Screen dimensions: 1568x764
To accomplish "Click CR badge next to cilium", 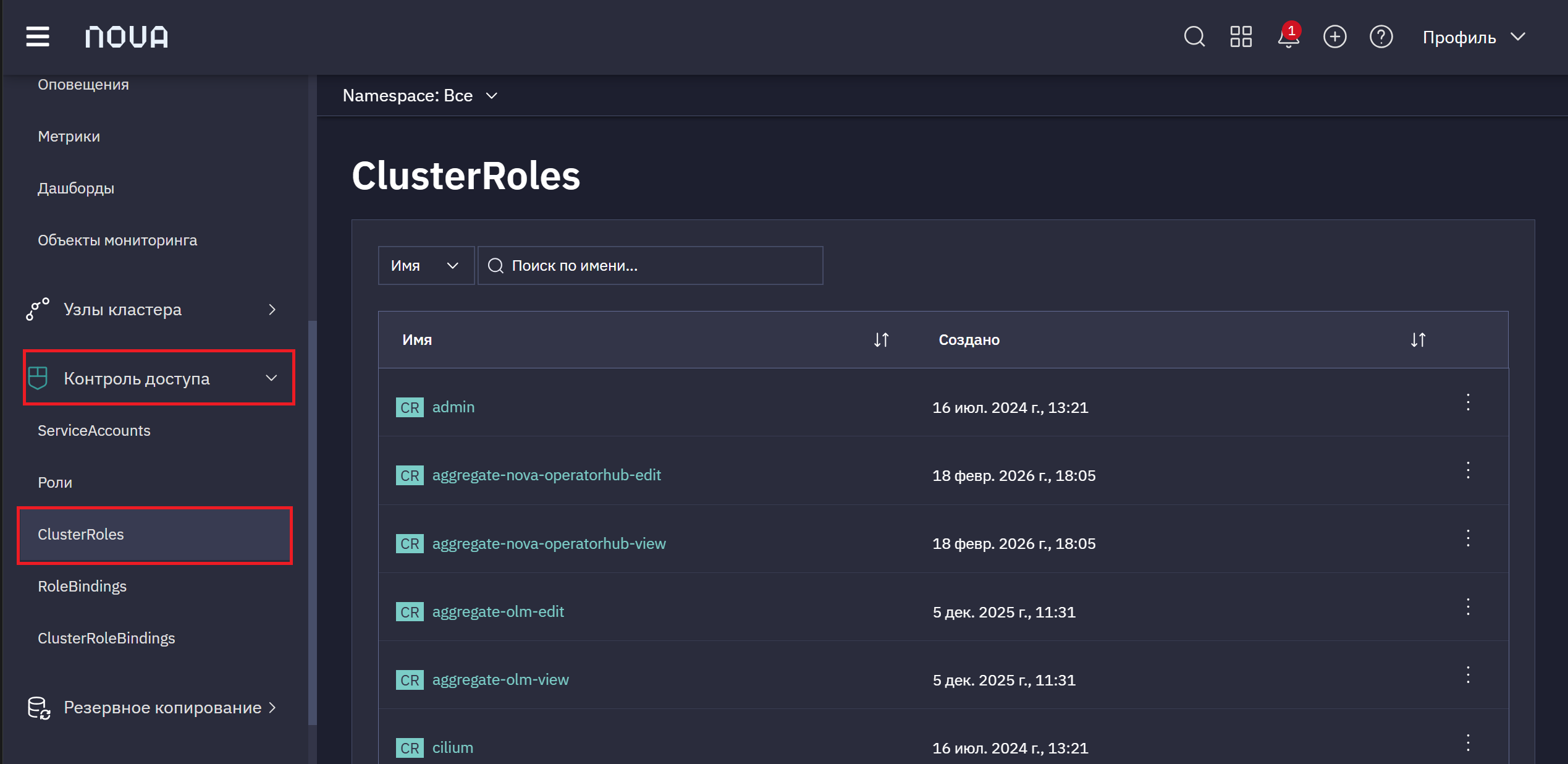I will point(410,749).
